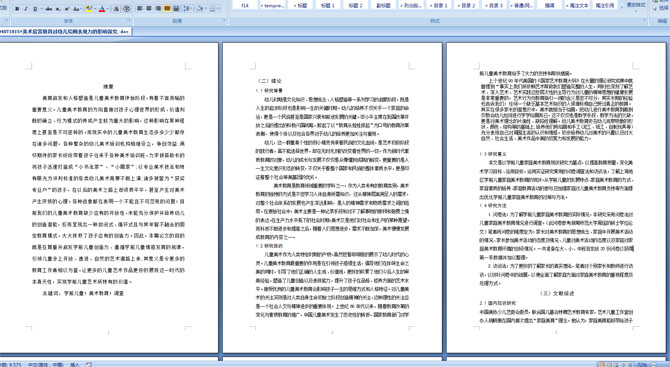670x367 pixels.
Task: Switch to the open document tab
Action: (65, 32)
